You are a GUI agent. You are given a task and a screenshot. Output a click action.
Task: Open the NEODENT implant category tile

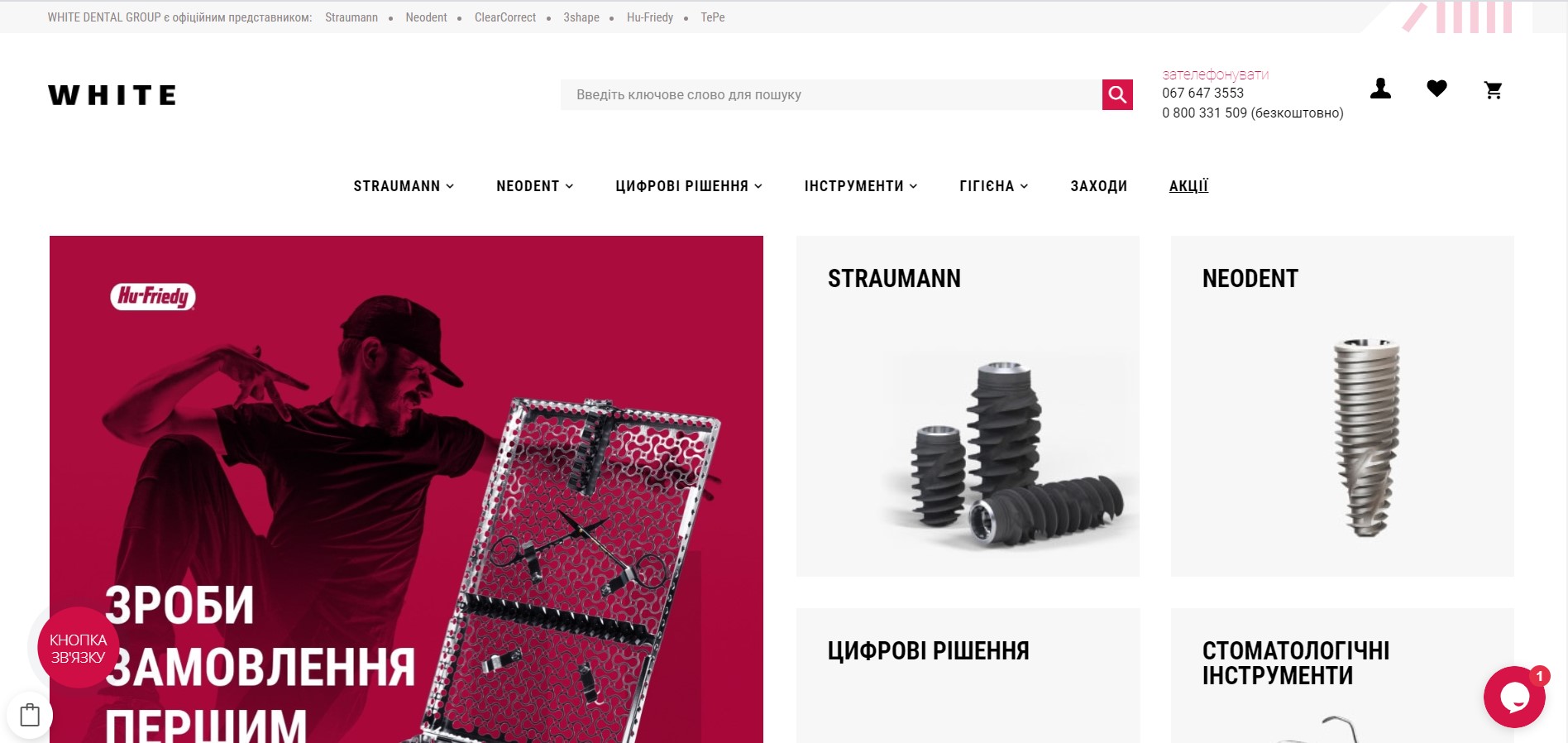[x=1342, y=406]
